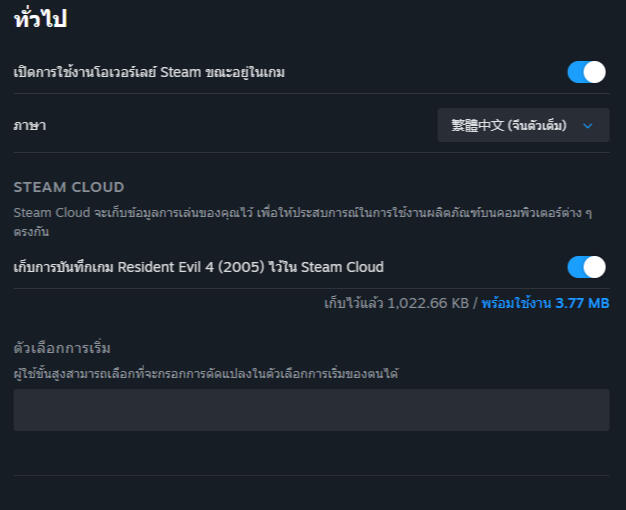The image size is (626, 510).
Task: Click the white knob on the overlay switch
Action: pos(595,72)
